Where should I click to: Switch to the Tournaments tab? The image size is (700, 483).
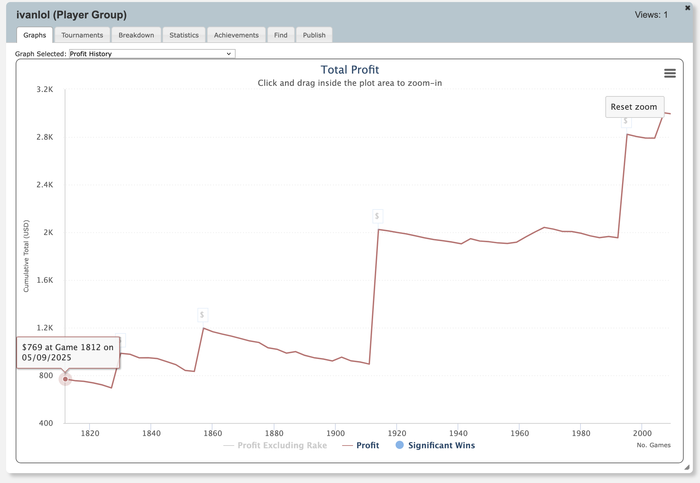click(82, 35)
